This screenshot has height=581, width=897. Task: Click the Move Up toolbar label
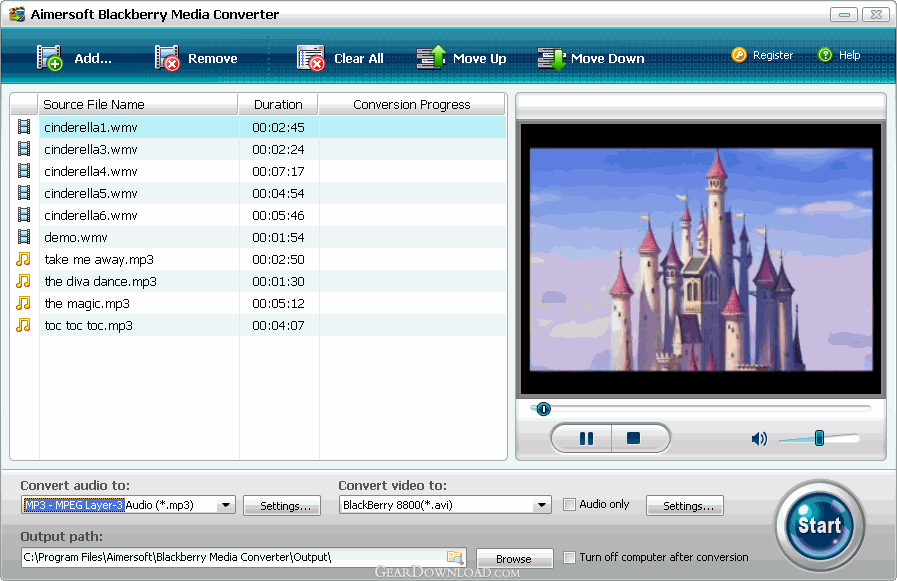[x=479, y=58]
